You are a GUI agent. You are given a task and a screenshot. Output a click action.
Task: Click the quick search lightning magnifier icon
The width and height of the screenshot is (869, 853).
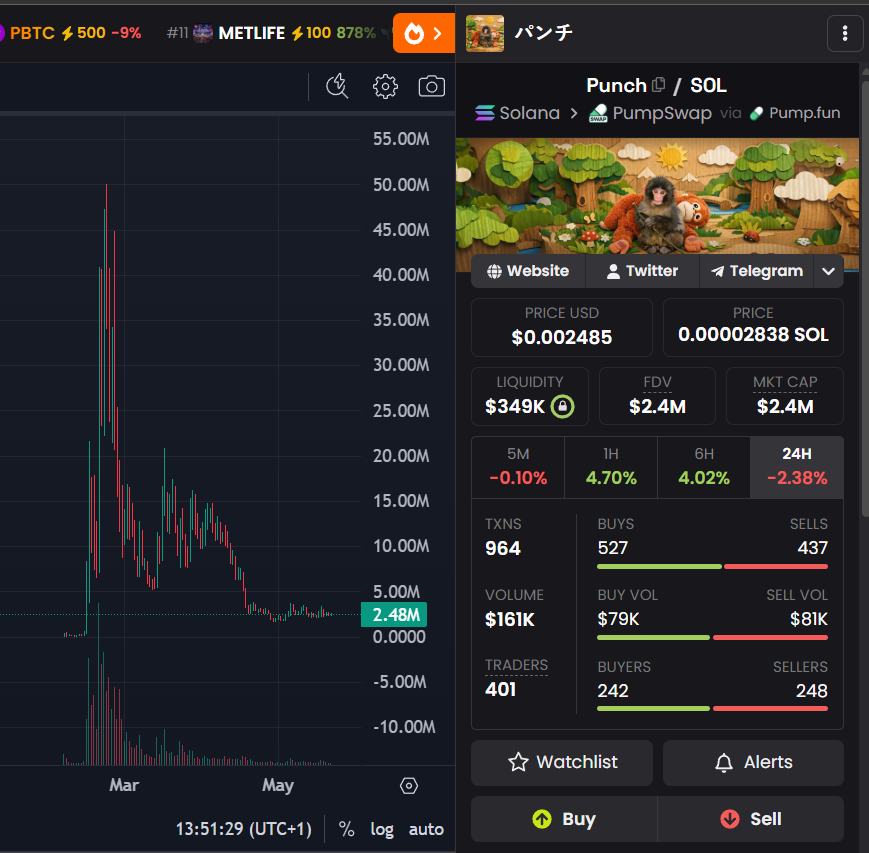337,86
